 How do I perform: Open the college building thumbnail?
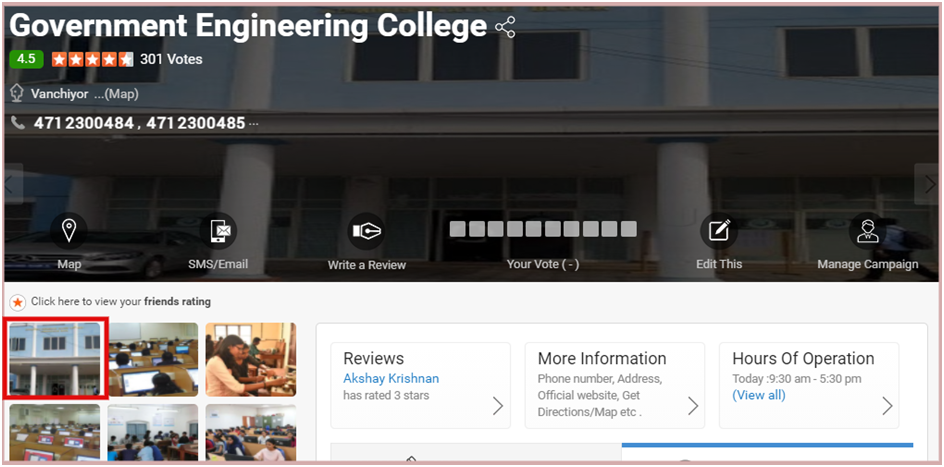55,359
